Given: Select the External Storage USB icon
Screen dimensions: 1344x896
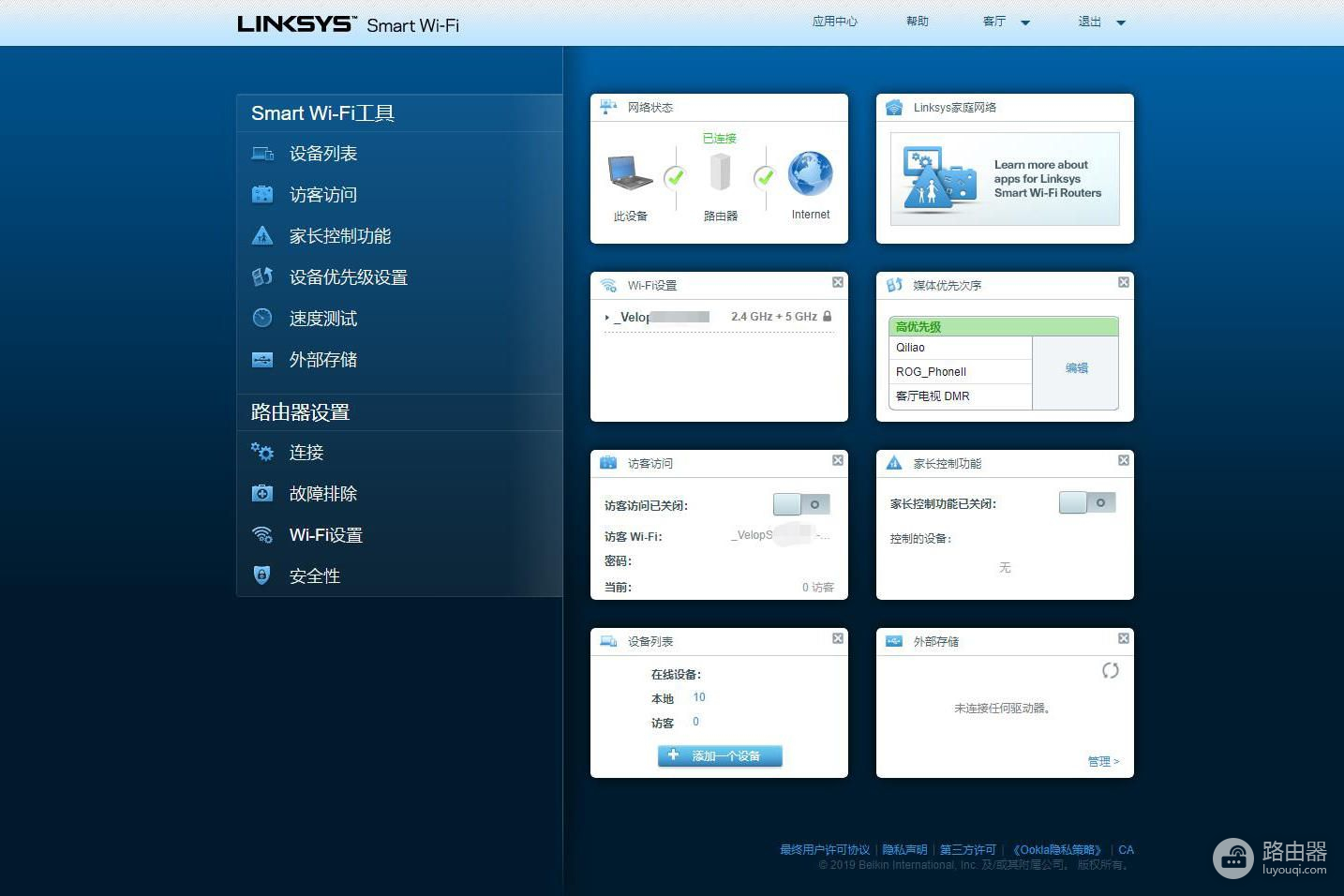Looking at the screenshot, I should tap(262, 360).
